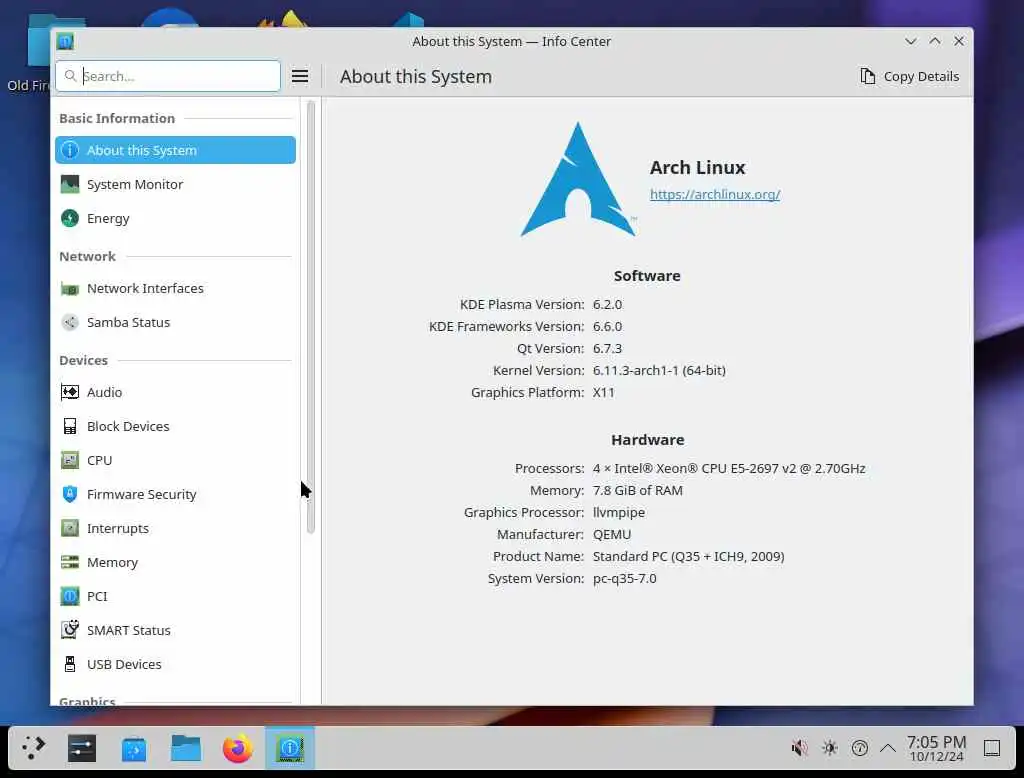The image size is (1024, 778).
Task: Open the CPU chip icon entry
Action: point(70,460)
